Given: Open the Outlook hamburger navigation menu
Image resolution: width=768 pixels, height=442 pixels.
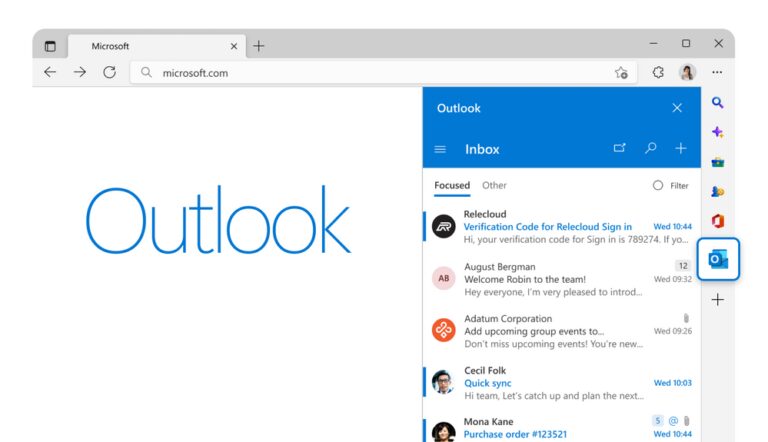Looking at the screenshot, I should pyautogui.click(x=440, y=149).
